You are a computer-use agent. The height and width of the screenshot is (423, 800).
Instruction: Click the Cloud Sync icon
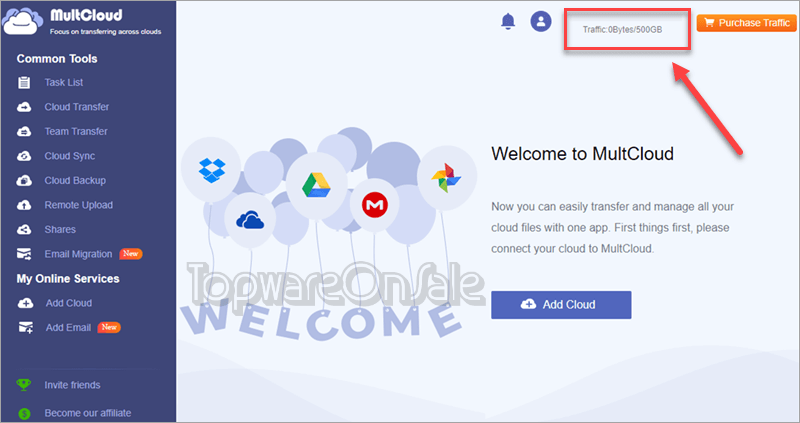pos(24,156)
